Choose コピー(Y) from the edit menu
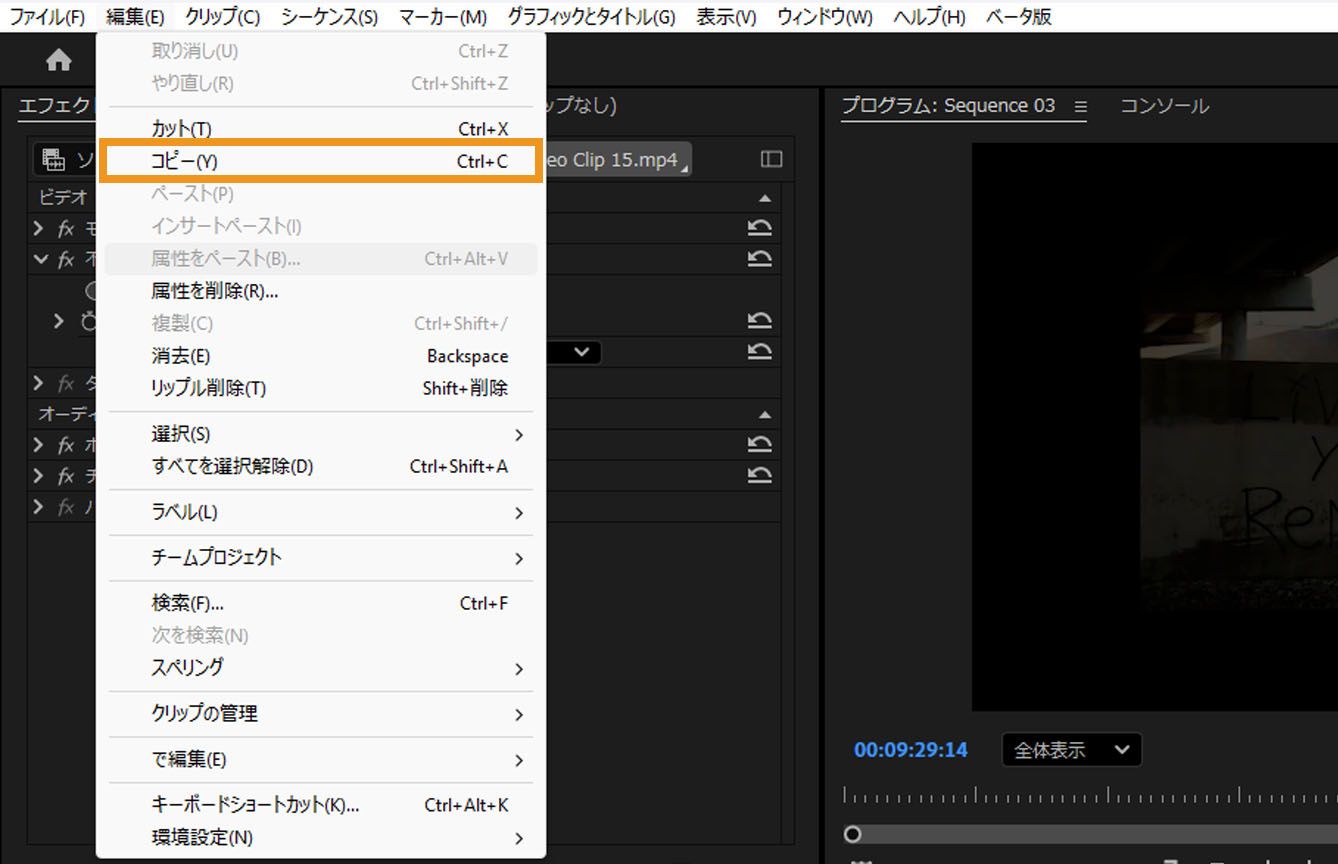 pyautogui.click(x=321, y=161)
